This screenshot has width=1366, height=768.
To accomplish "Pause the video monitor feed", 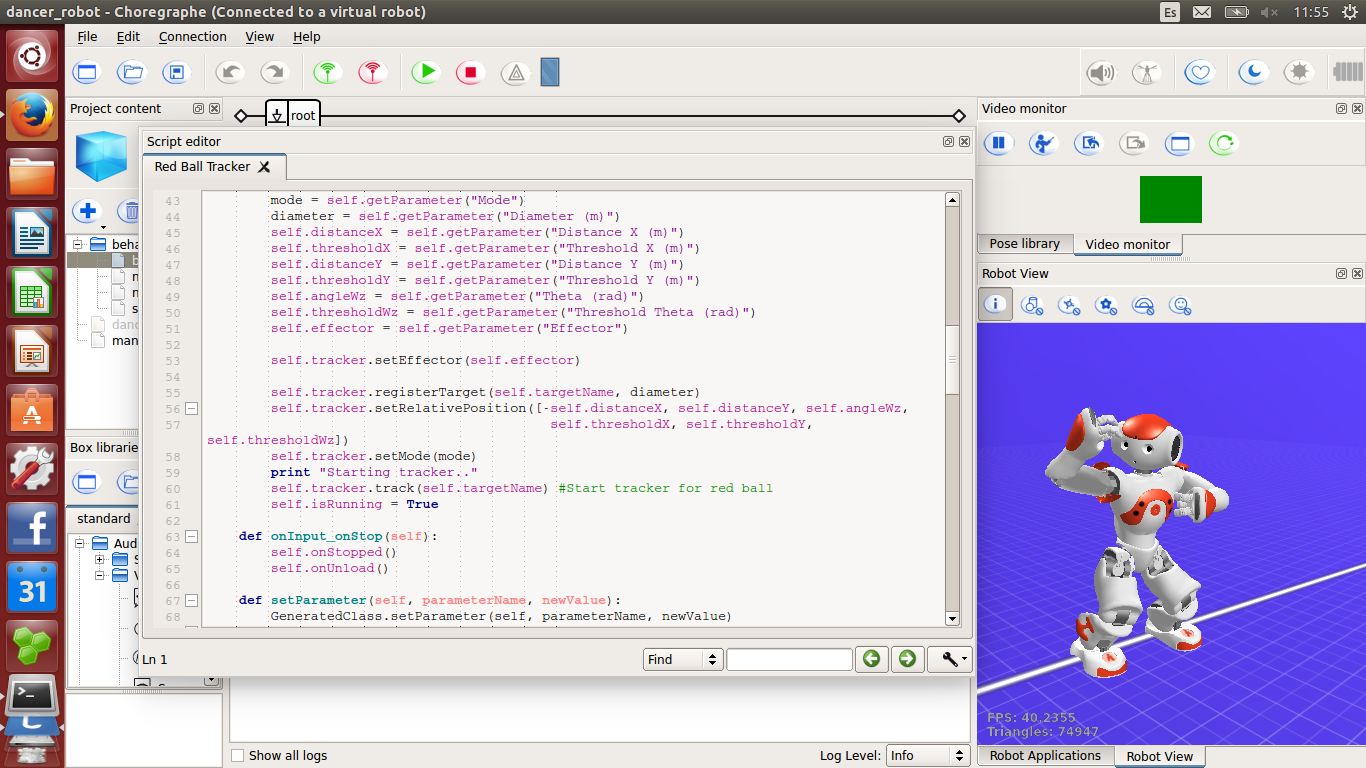I will 998,143.
